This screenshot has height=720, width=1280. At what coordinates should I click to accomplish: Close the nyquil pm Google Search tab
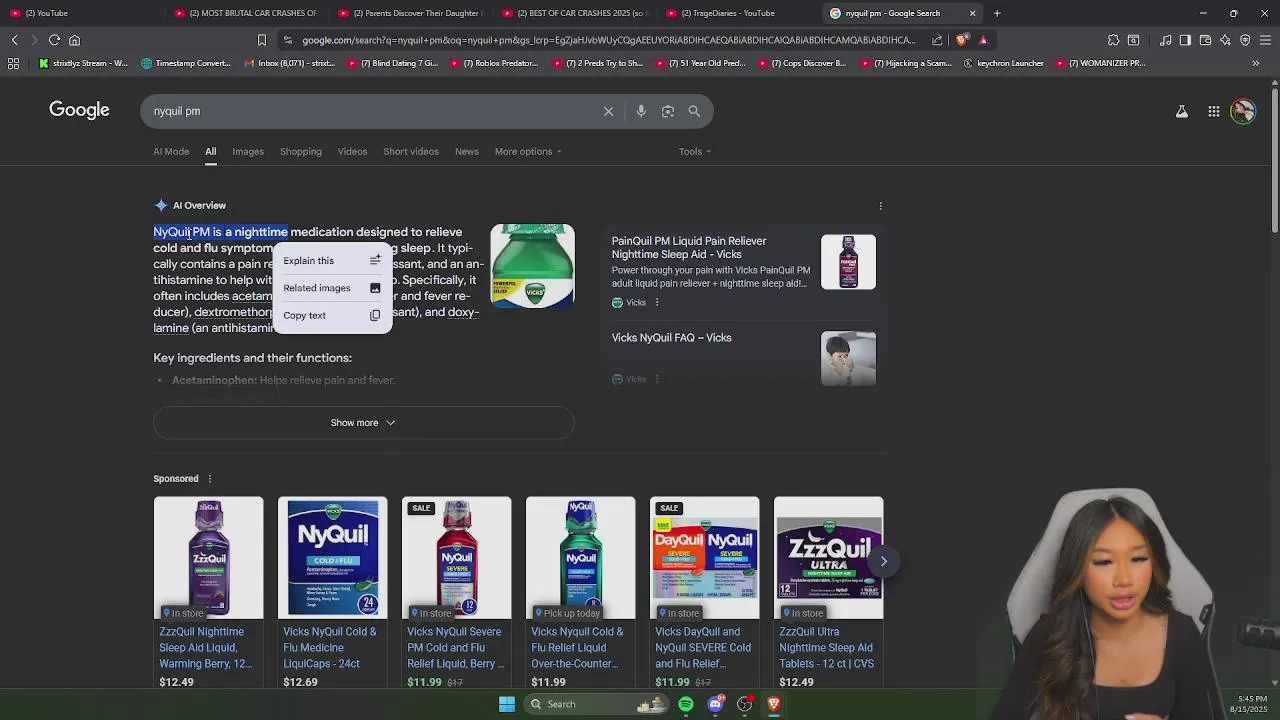(972, 13)
